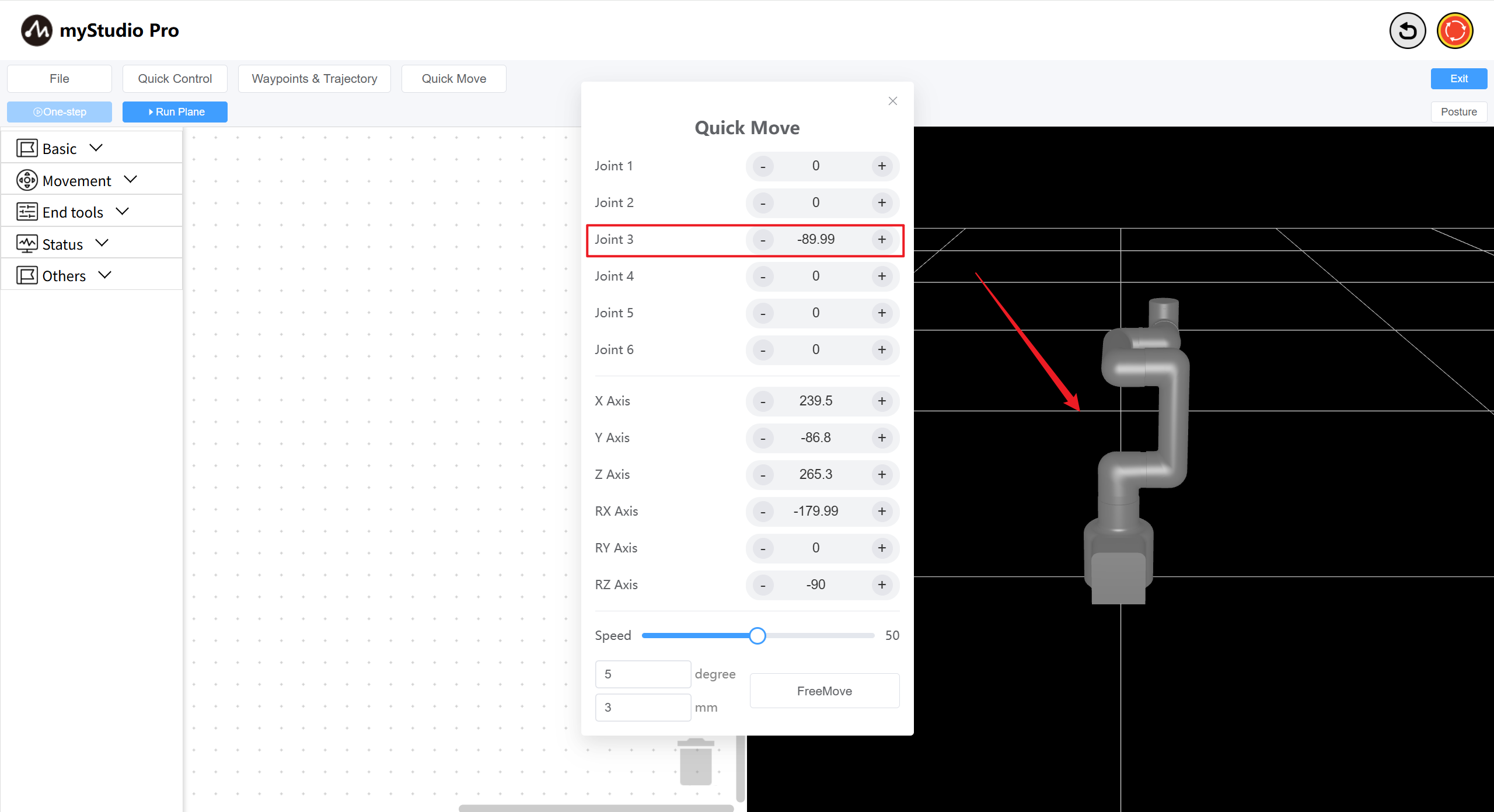Click the trash can icon on canvas
This screenshot has height=812, width=1494.
click(x=696, y=762)
